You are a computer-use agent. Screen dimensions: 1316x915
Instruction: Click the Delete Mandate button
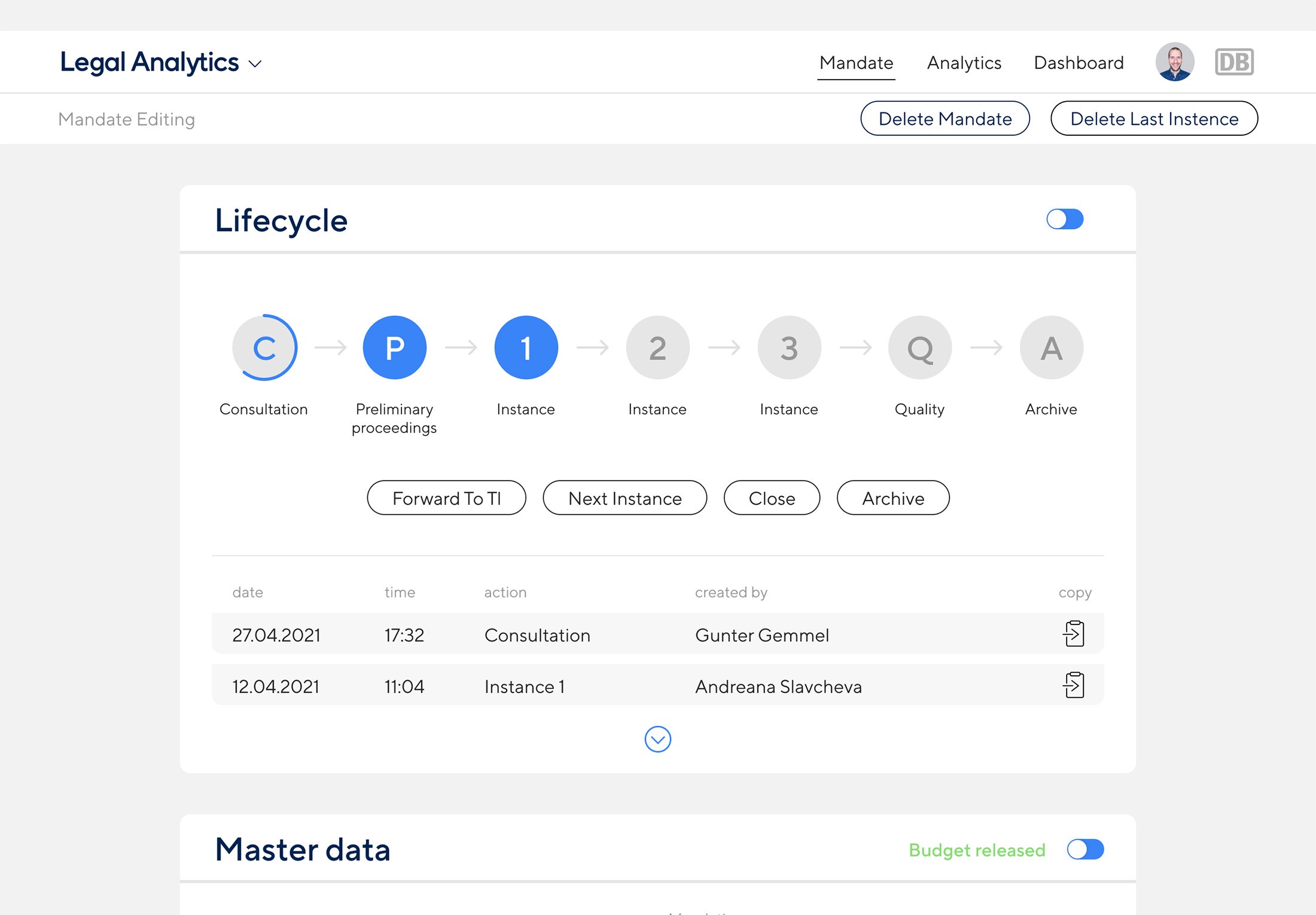coord(945,118)
